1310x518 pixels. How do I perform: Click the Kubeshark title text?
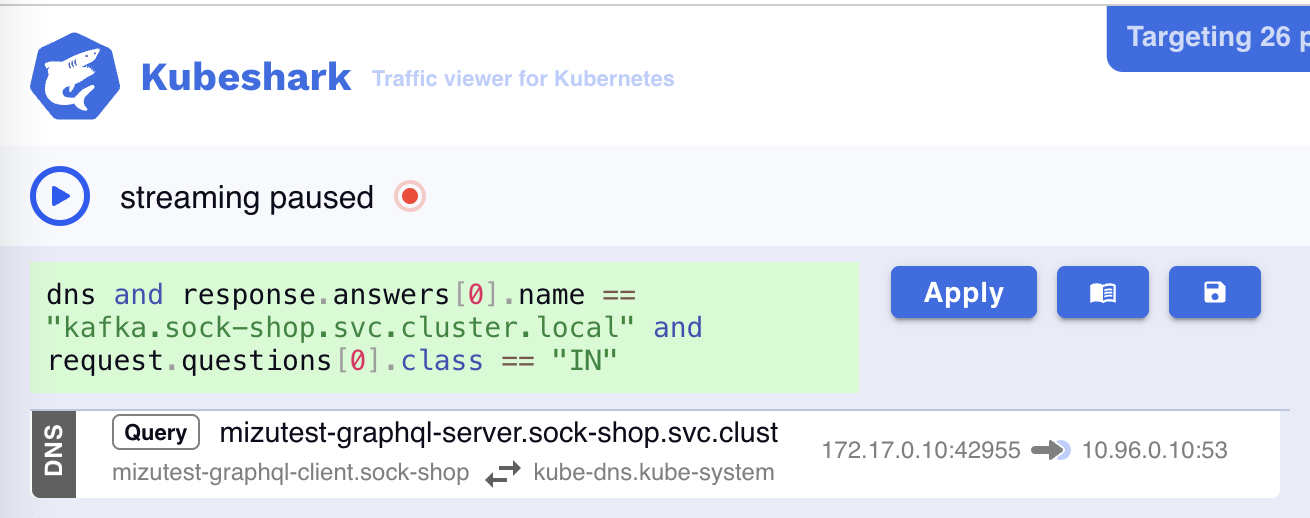pos(246,77)
